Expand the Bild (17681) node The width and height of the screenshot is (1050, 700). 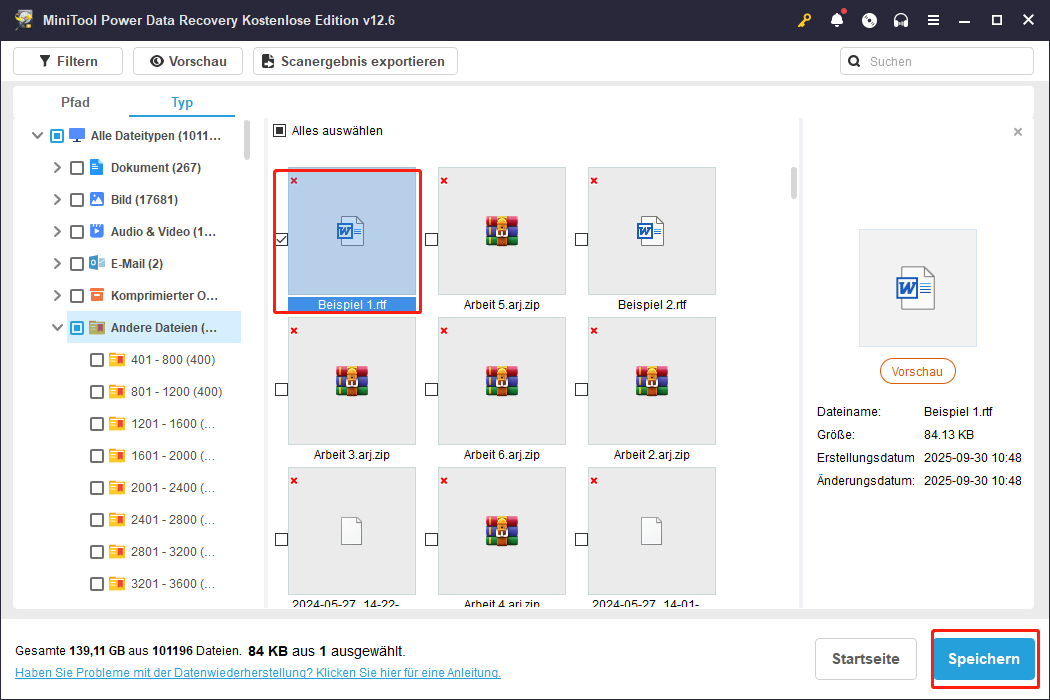click(57, 200)
